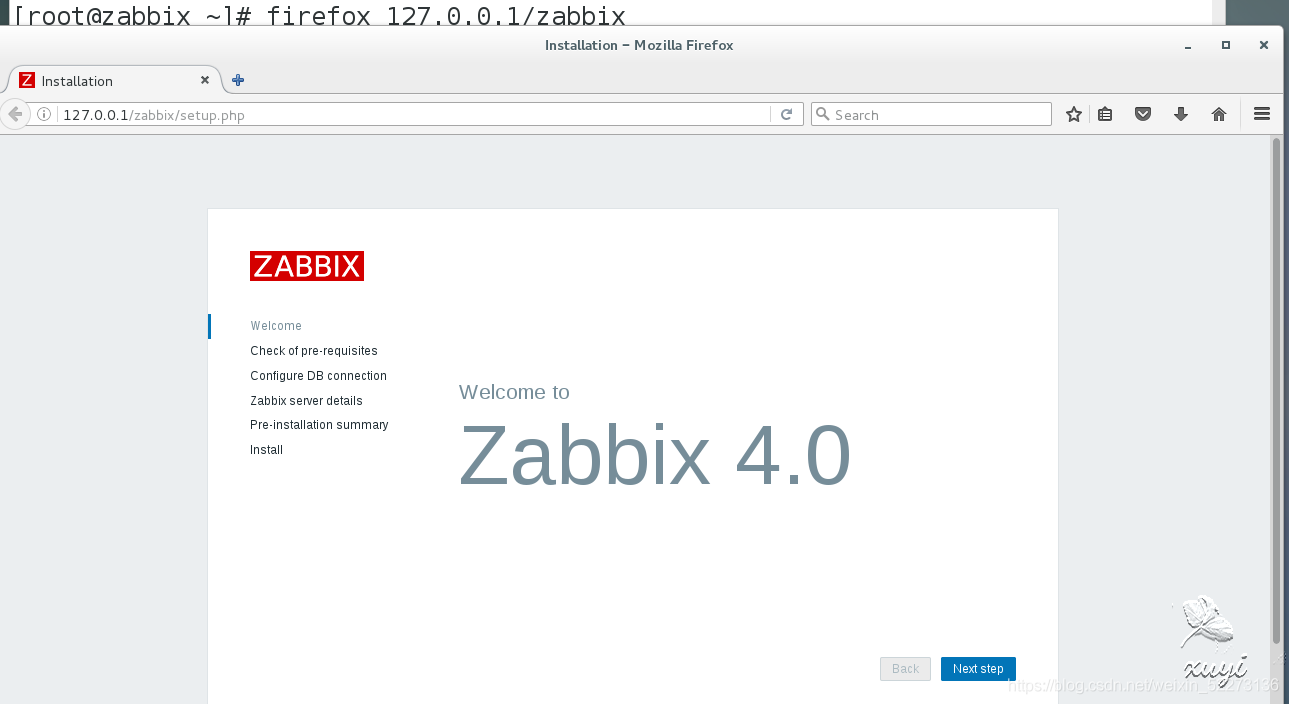Viewport: 1289px width, 704px height.
Task: Select Pre-installation summary step
Action: [x=319, y=425]
